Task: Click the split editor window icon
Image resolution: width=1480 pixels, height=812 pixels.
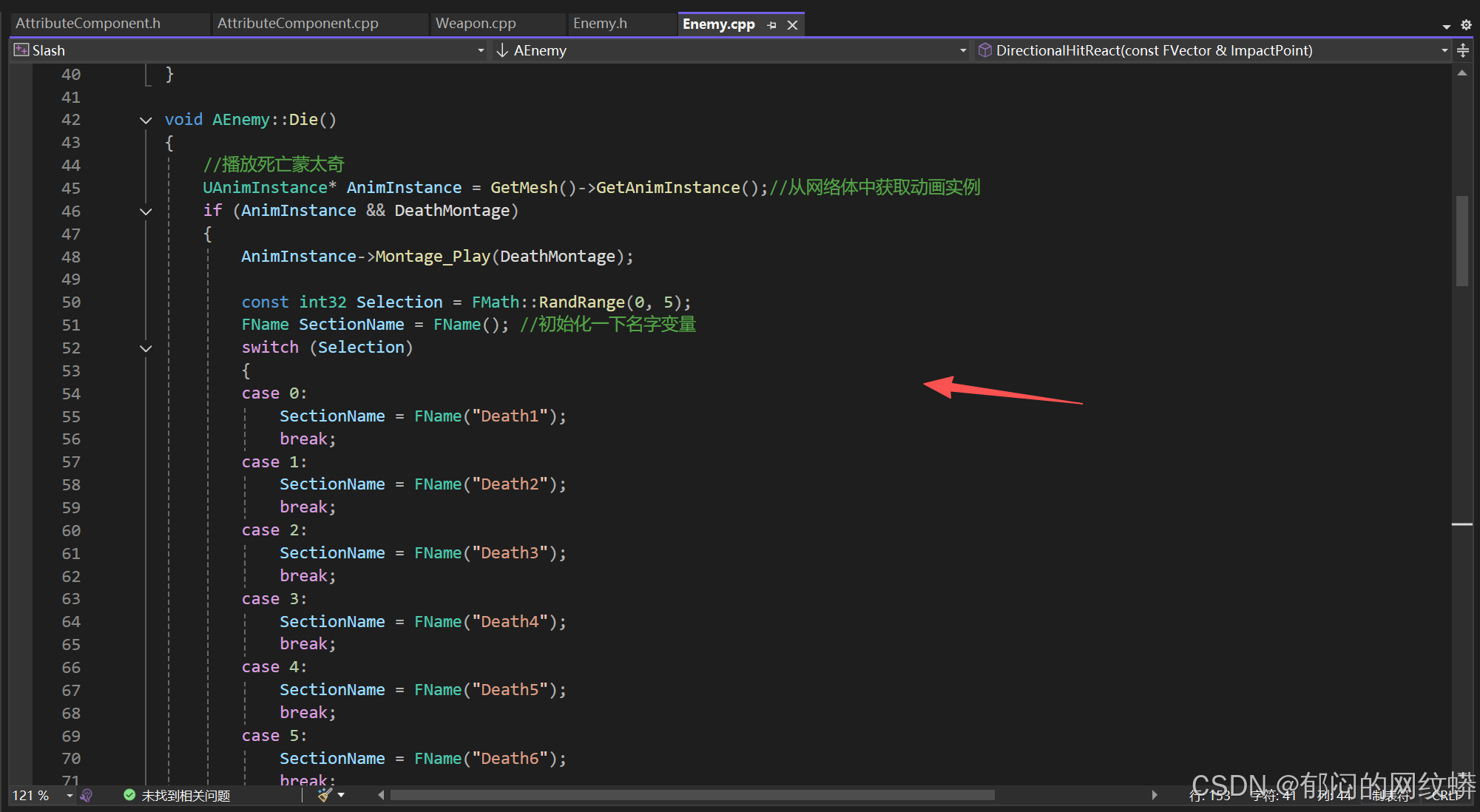Action: coord(1463,50)
